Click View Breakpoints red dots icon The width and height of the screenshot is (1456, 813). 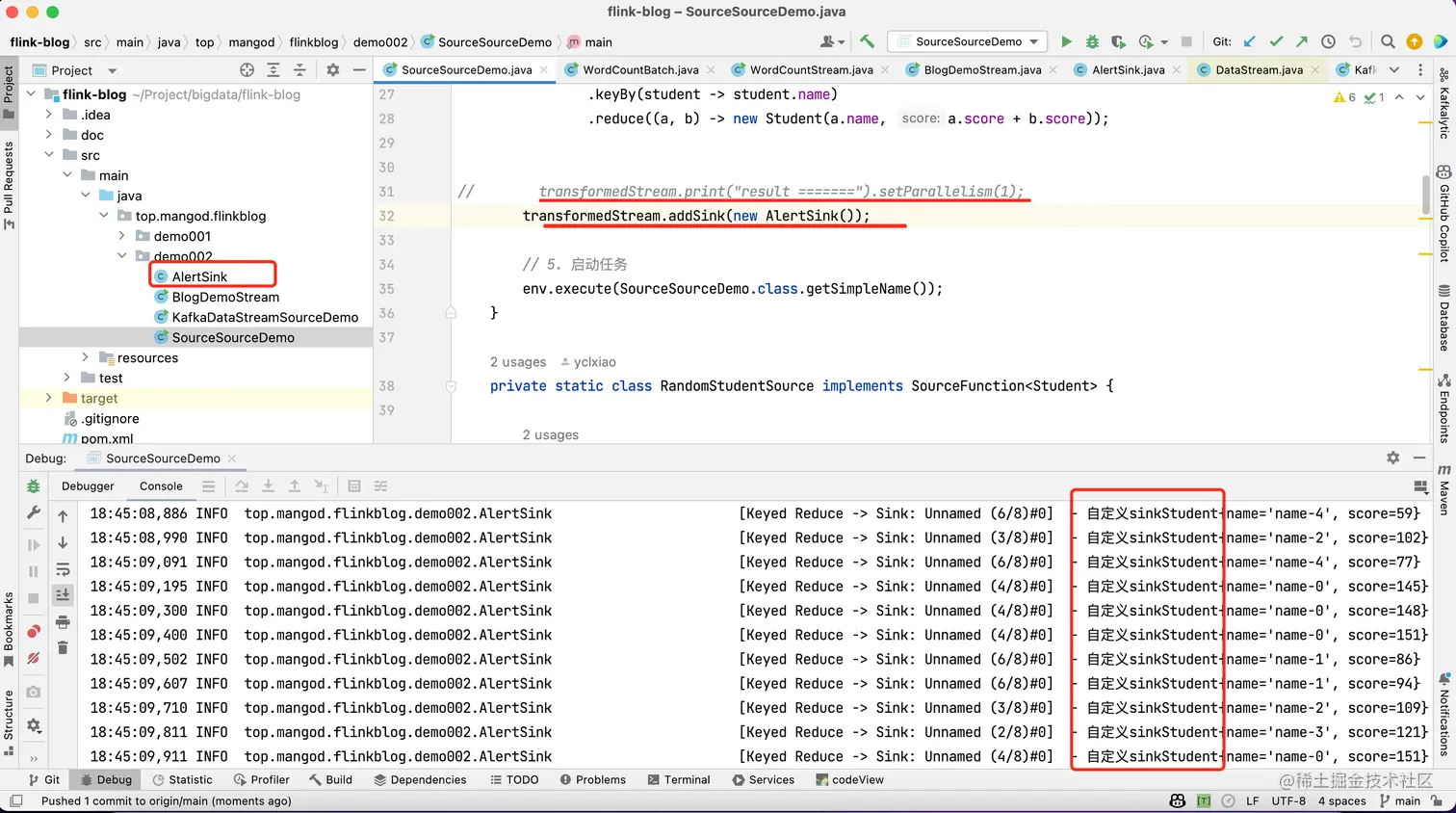click(x=34, y=632)
